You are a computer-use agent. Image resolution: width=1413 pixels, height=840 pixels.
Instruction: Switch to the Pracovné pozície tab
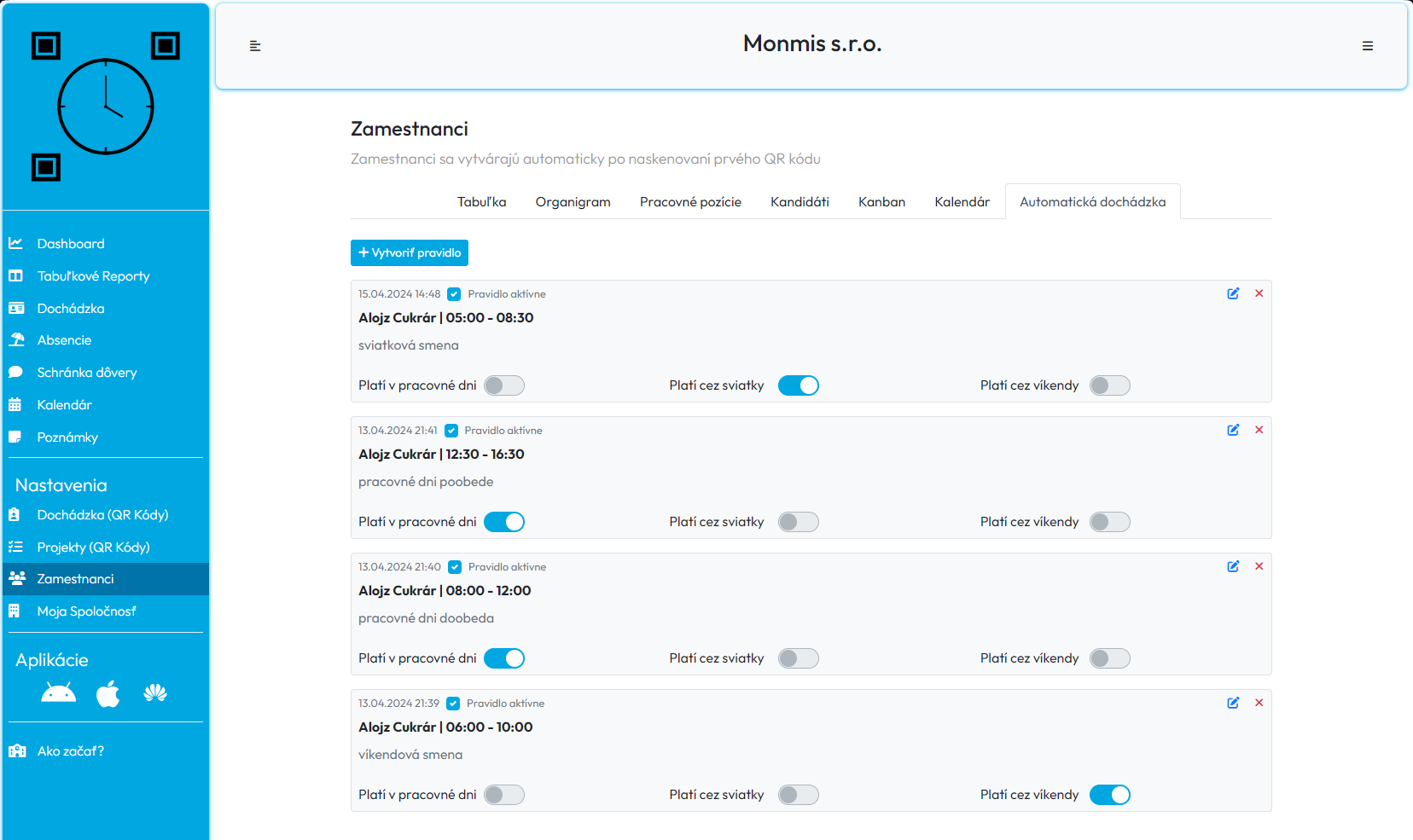click(691, 202)
